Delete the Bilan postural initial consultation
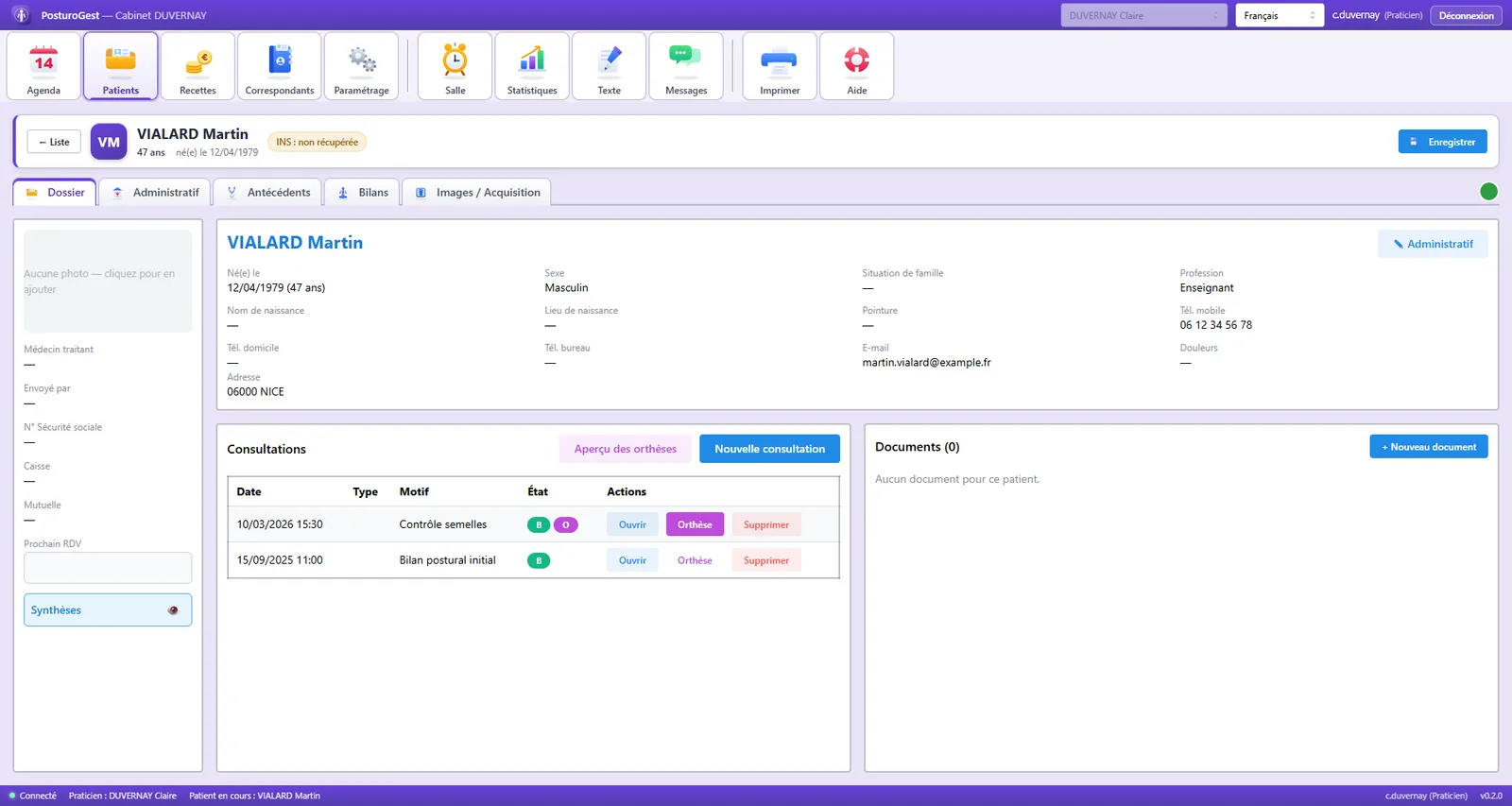Screen dimensions: 1512x806 coord(766,560)
